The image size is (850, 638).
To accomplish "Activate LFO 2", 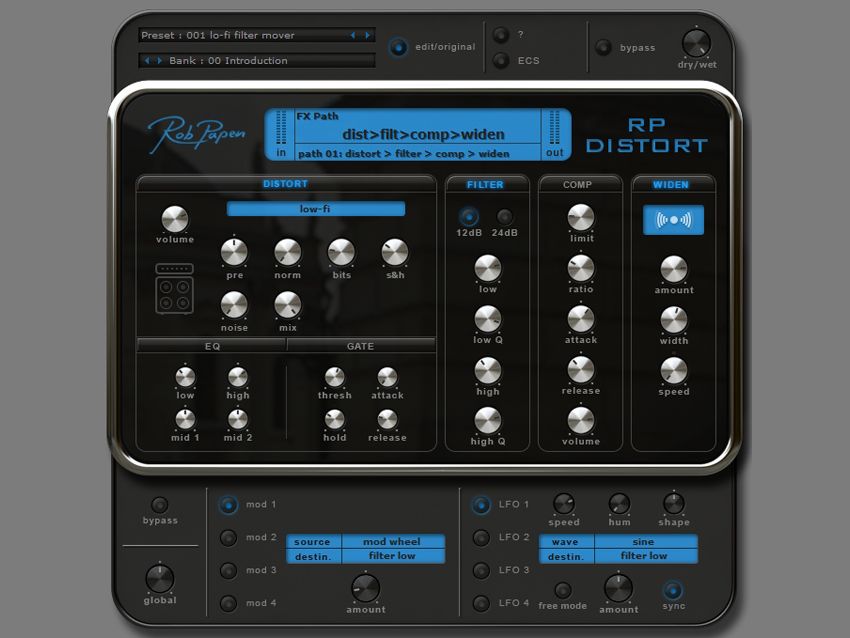I will coord(479,538).
